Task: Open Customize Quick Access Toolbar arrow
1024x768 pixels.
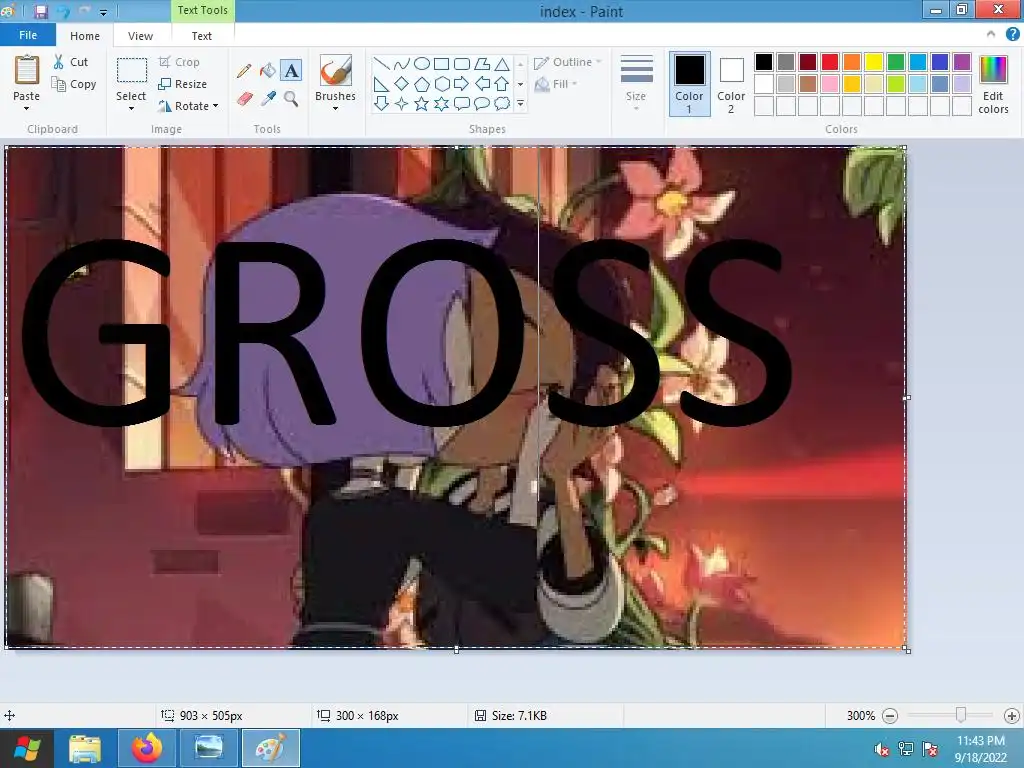Action: click(x=103, y=12)
